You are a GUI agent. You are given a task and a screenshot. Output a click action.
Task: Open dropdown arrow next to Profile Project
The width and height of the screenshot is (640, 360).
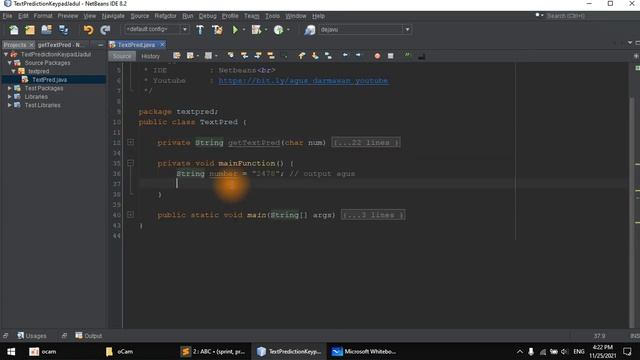tap(288, 30)
